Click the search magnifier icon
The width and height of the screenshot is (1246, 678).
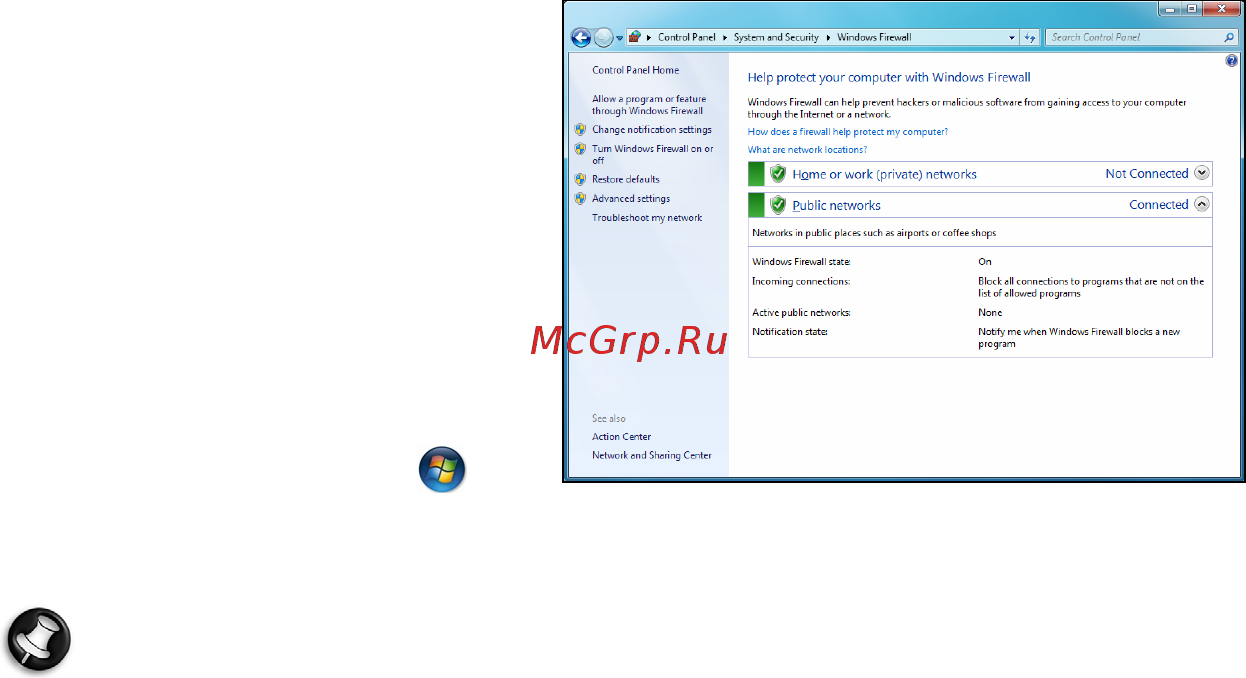click(x=1230, y=37)
